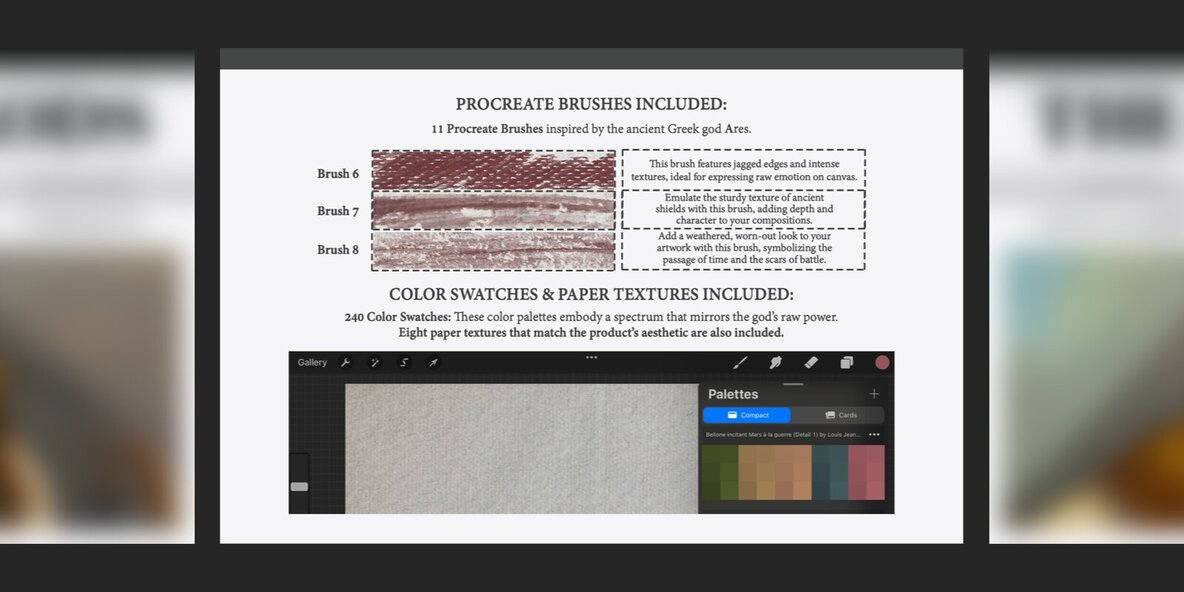
Task: Switch palettes to Compact view
Action: pyautogui.click(x=747, y=415)
